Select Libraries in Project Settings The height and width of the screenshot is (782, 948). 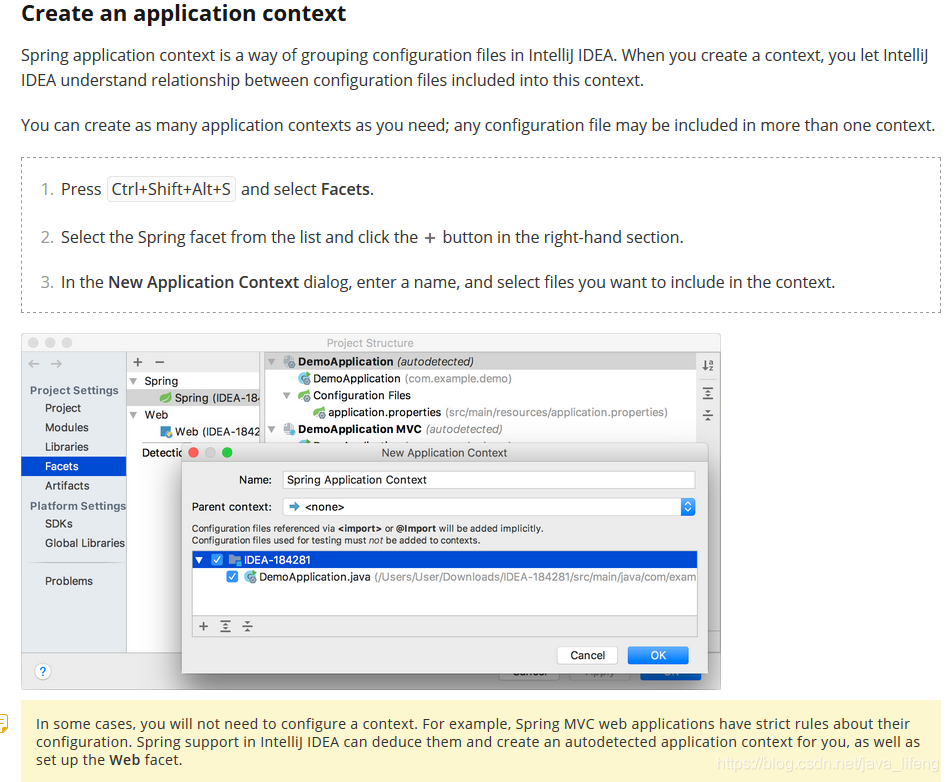point(67,446)
